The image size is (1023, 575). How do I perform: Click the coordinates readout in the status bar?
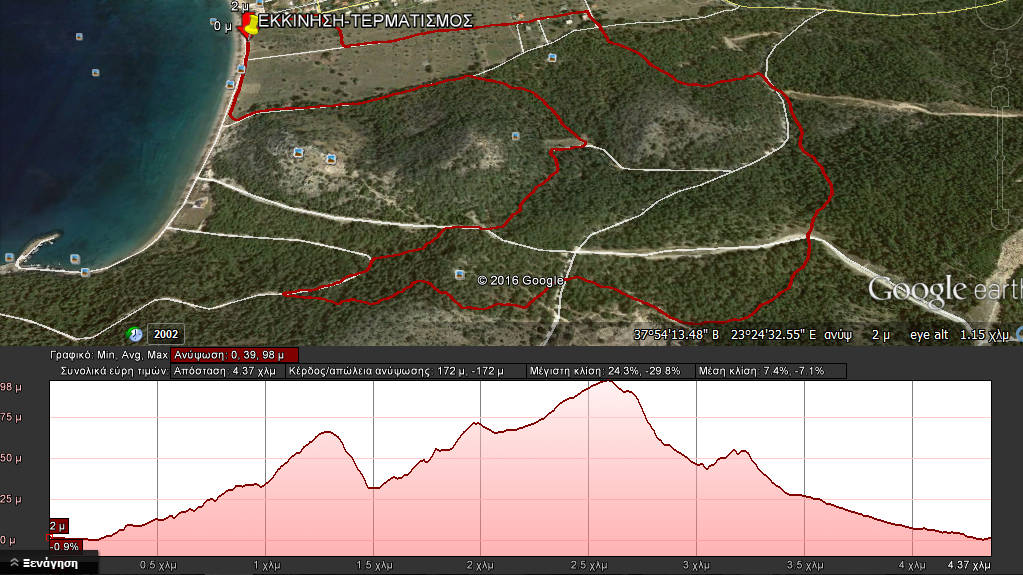pos(725,334)
